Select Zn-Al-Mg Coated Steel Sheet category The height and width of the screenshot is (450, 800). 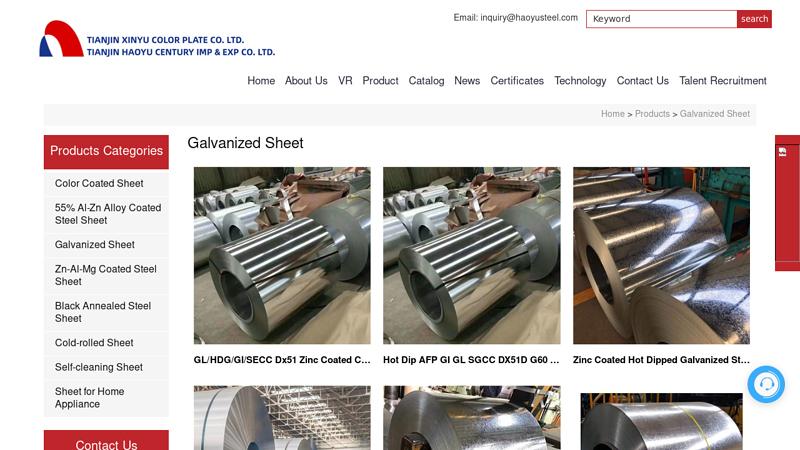106,276
